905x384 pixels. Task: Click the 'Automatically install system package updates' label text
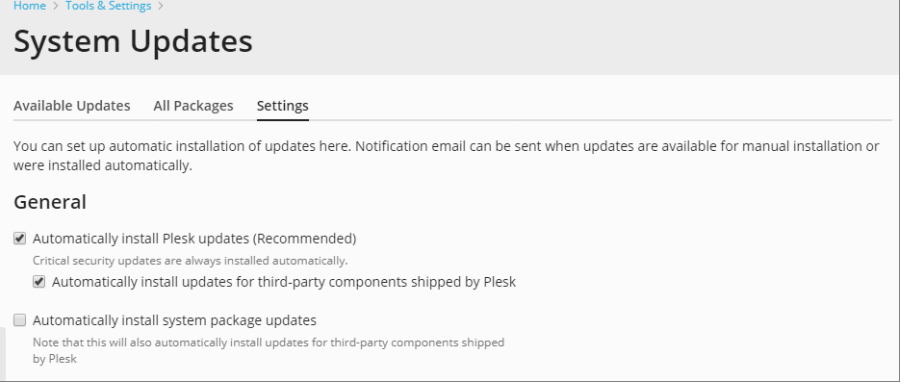pos(174,320)
